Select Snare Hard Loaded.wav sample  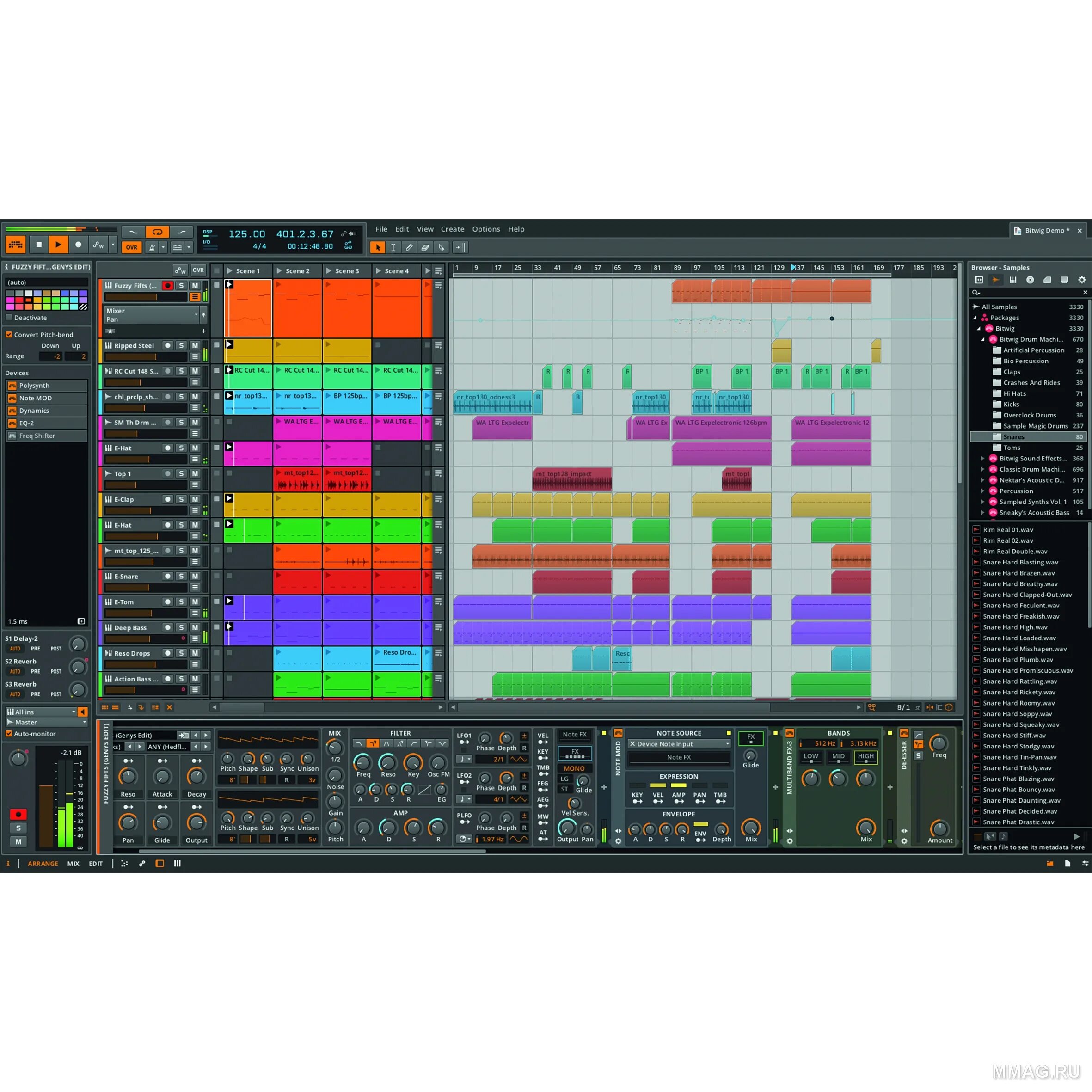tap(1019, 638)
